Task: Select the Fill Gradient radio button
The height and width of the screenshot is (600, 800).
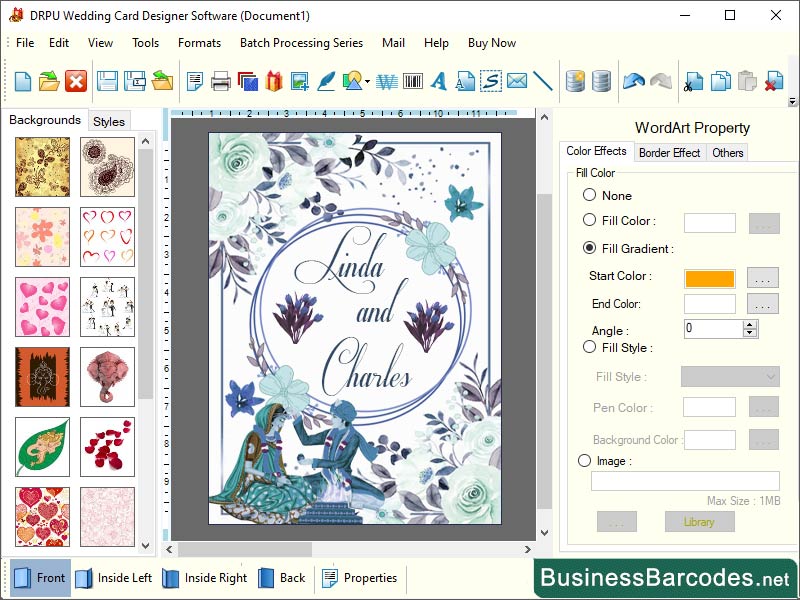Action: click(589, 248)
